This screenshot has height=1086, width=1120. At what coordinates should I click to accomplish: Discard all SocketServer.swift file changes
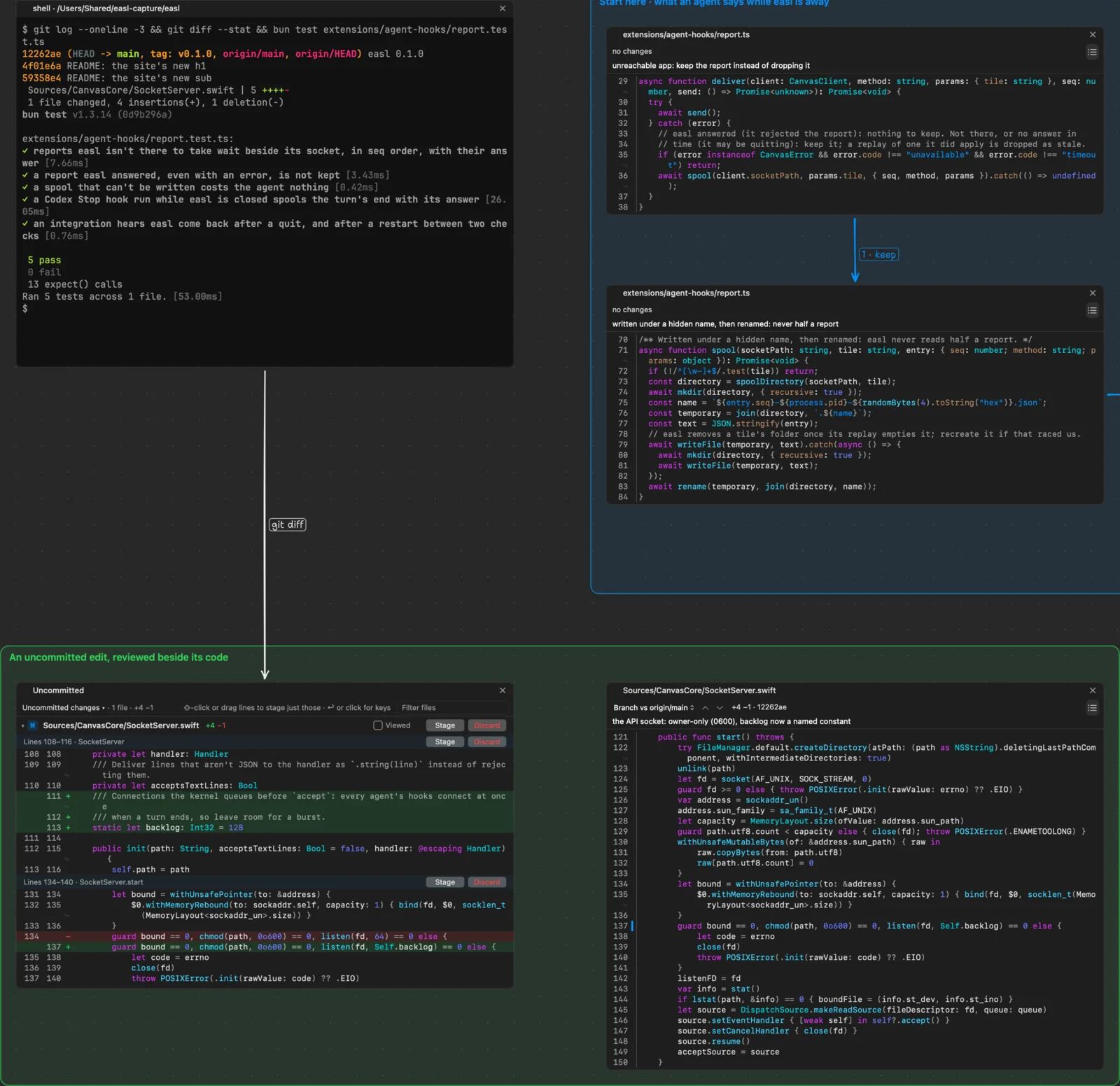(x=487, y=725)
